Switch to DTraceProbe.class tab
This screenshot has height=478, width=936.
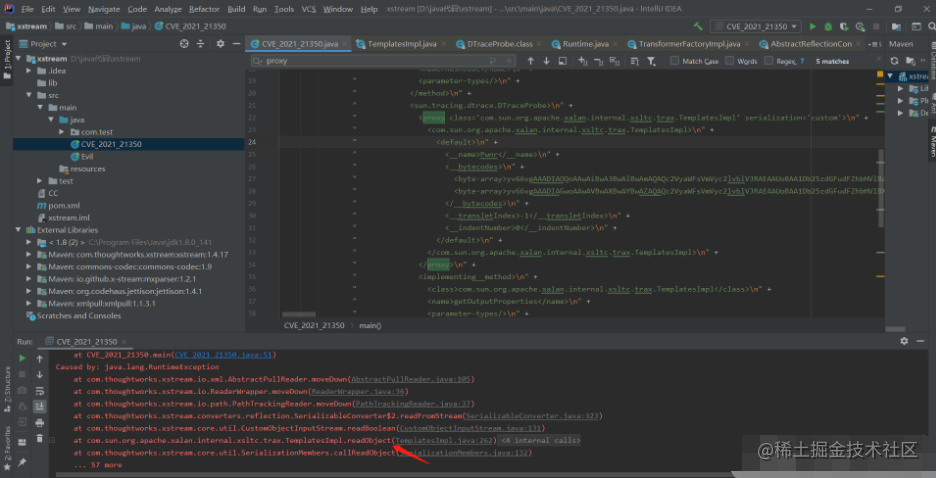point(500,44)
